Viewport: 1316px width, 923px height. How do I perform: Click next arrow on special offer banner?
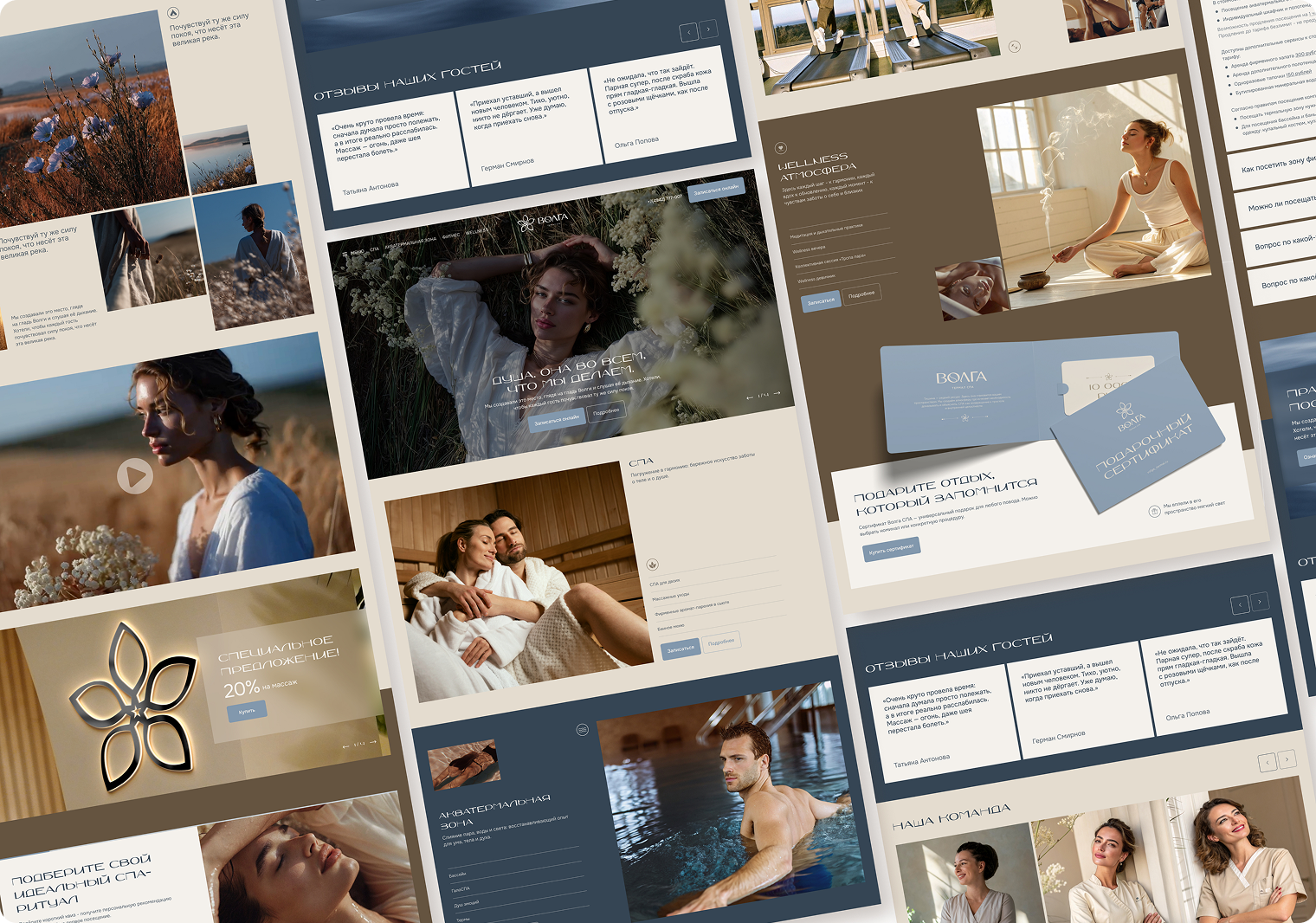point(373,742)
